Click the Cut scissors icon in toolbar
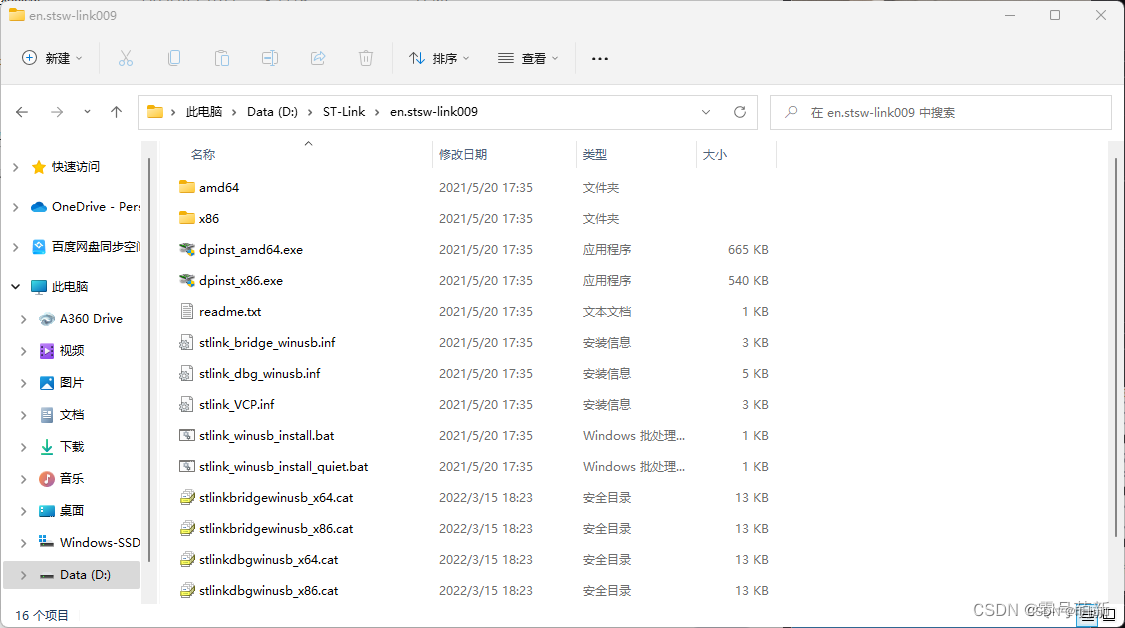The image size is (1125, 628). pyautogui.click(x=126, y=58)
